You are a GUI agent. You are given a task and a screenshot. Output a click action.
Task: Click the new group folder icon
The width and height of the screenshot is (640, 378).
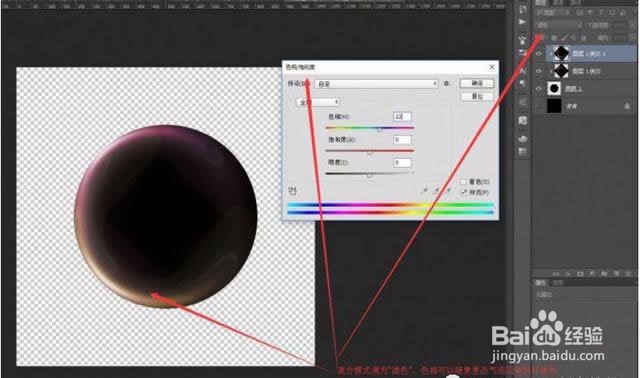point(604,274)
